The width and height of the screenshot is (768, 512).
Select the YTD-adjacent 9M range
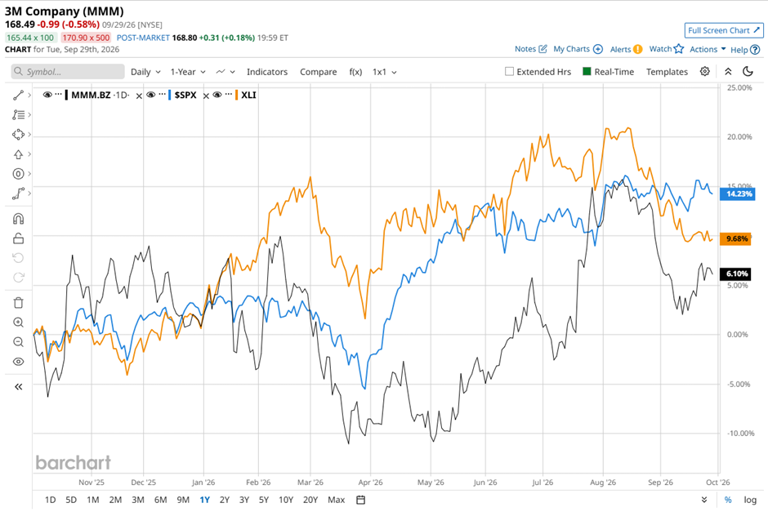(x=183, y=500)
